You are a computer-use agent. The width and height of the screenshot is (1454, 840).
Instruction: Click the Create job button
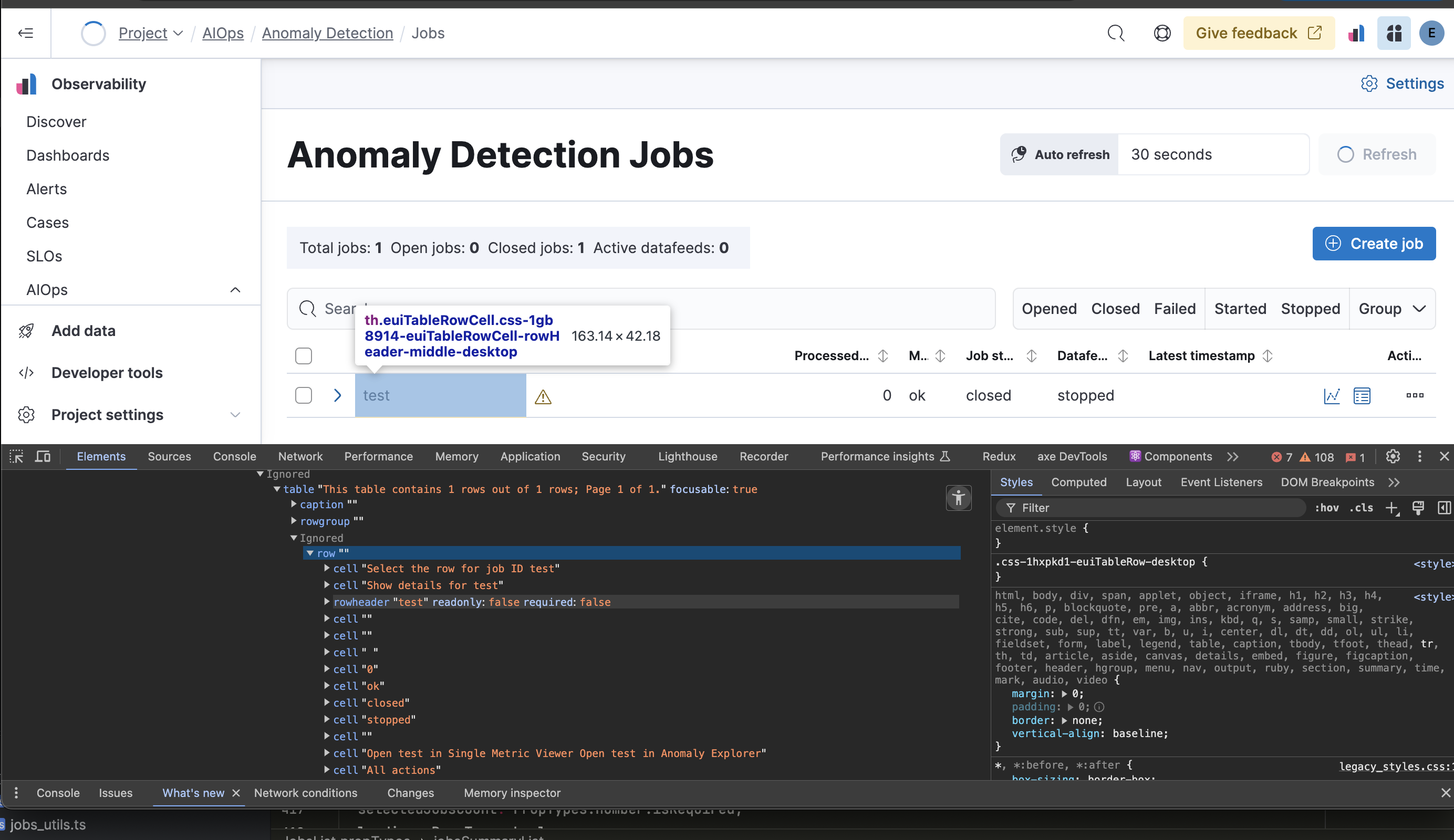point(1374,244)
